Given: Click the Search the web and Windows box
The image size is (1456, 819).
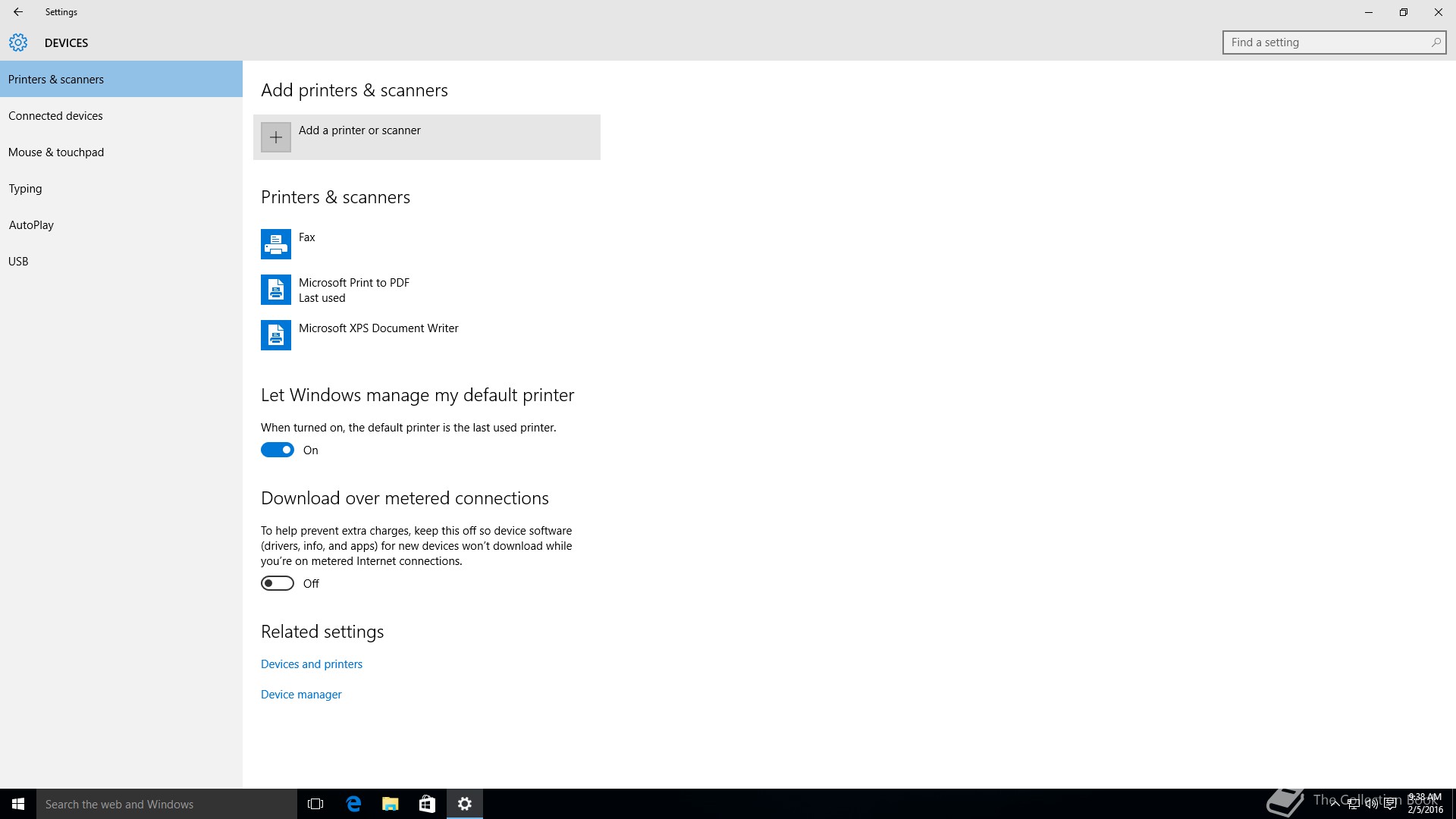Looking at the screenshot, I should pyautogui.click(x=167, y=804).
